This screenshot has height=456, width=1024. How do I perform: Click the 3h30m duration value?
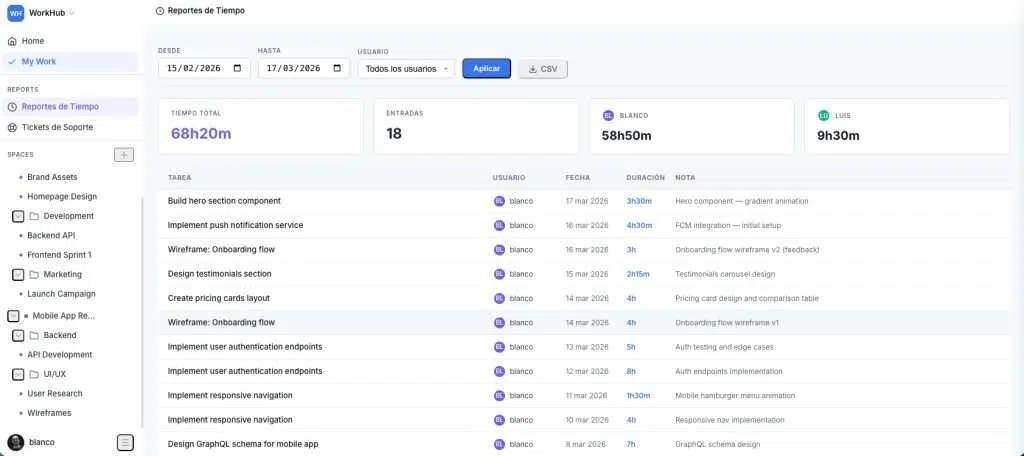point(639,201)
